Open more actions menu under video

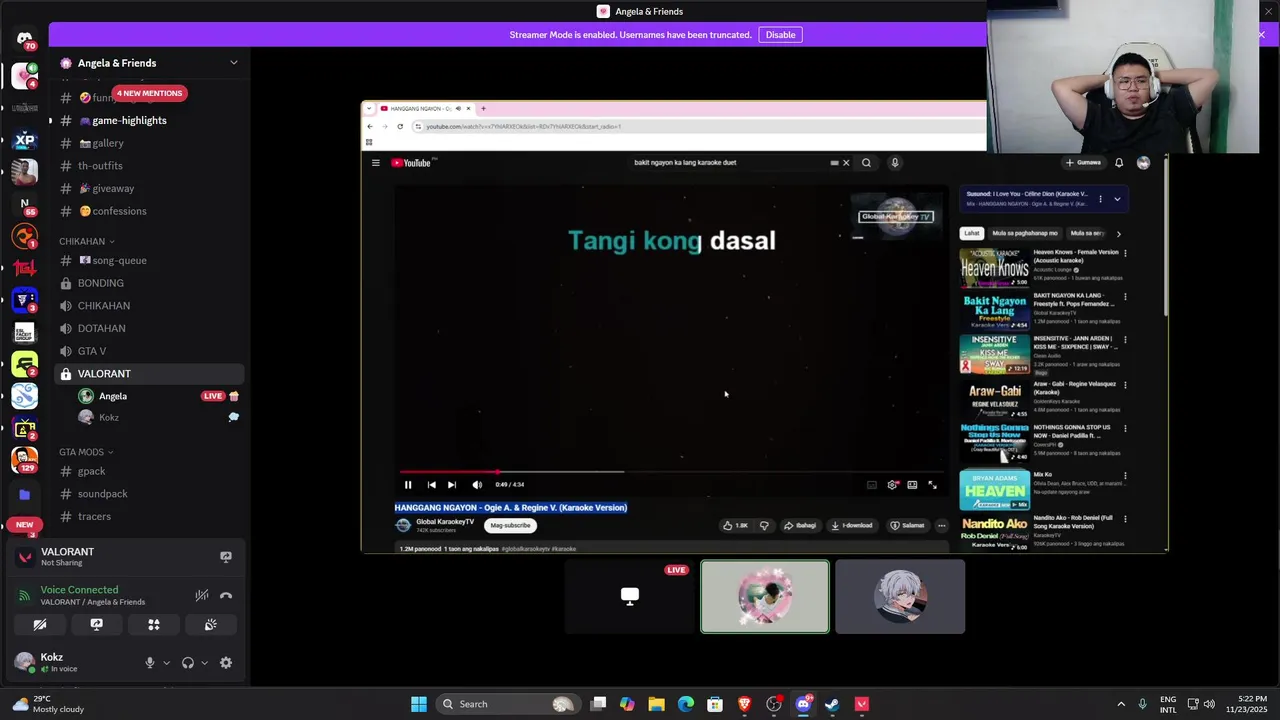pyautogui.click(x=941, y=525)
